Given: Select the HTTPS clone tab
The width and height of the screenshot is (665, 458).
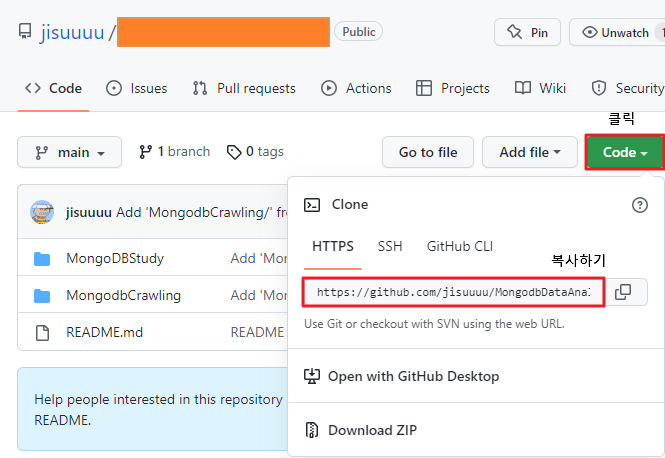Looking at the screenshot, I should tap(332, 246).
